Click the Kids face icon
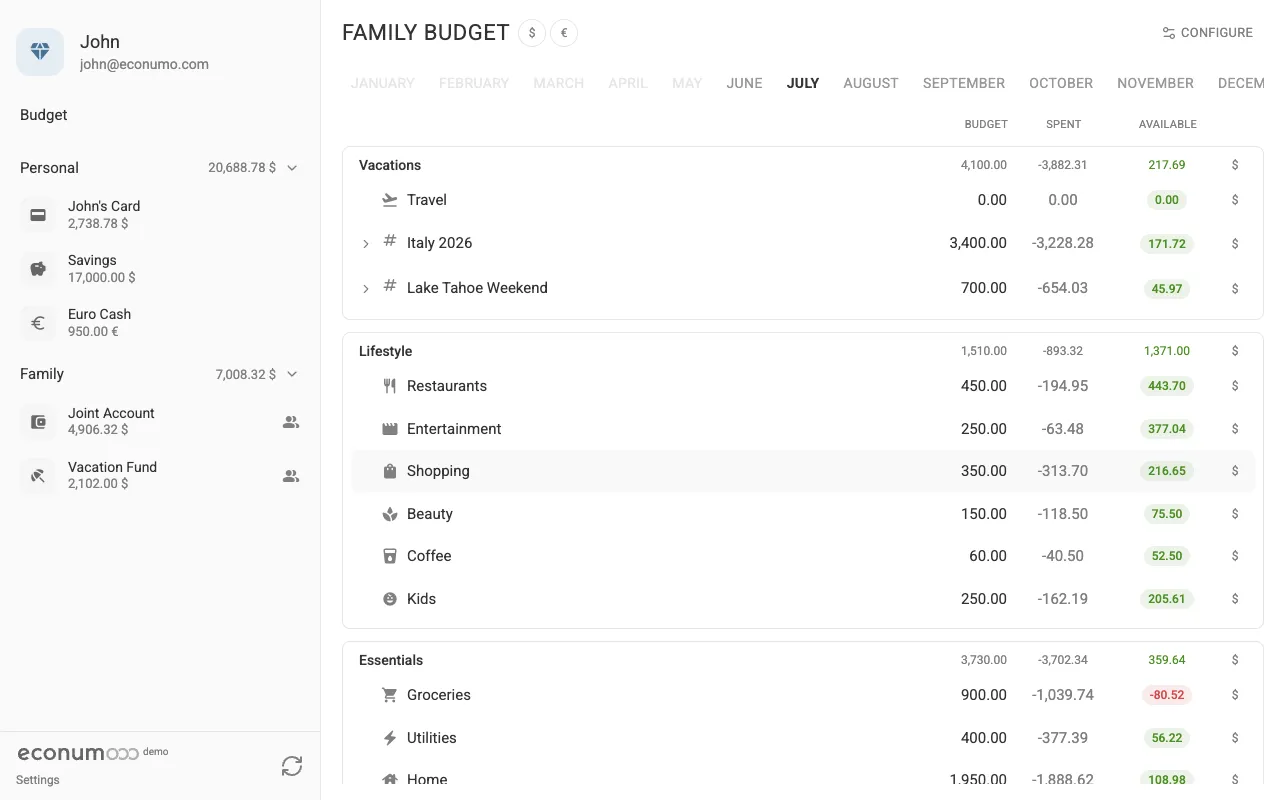 [x=390, y=599]
